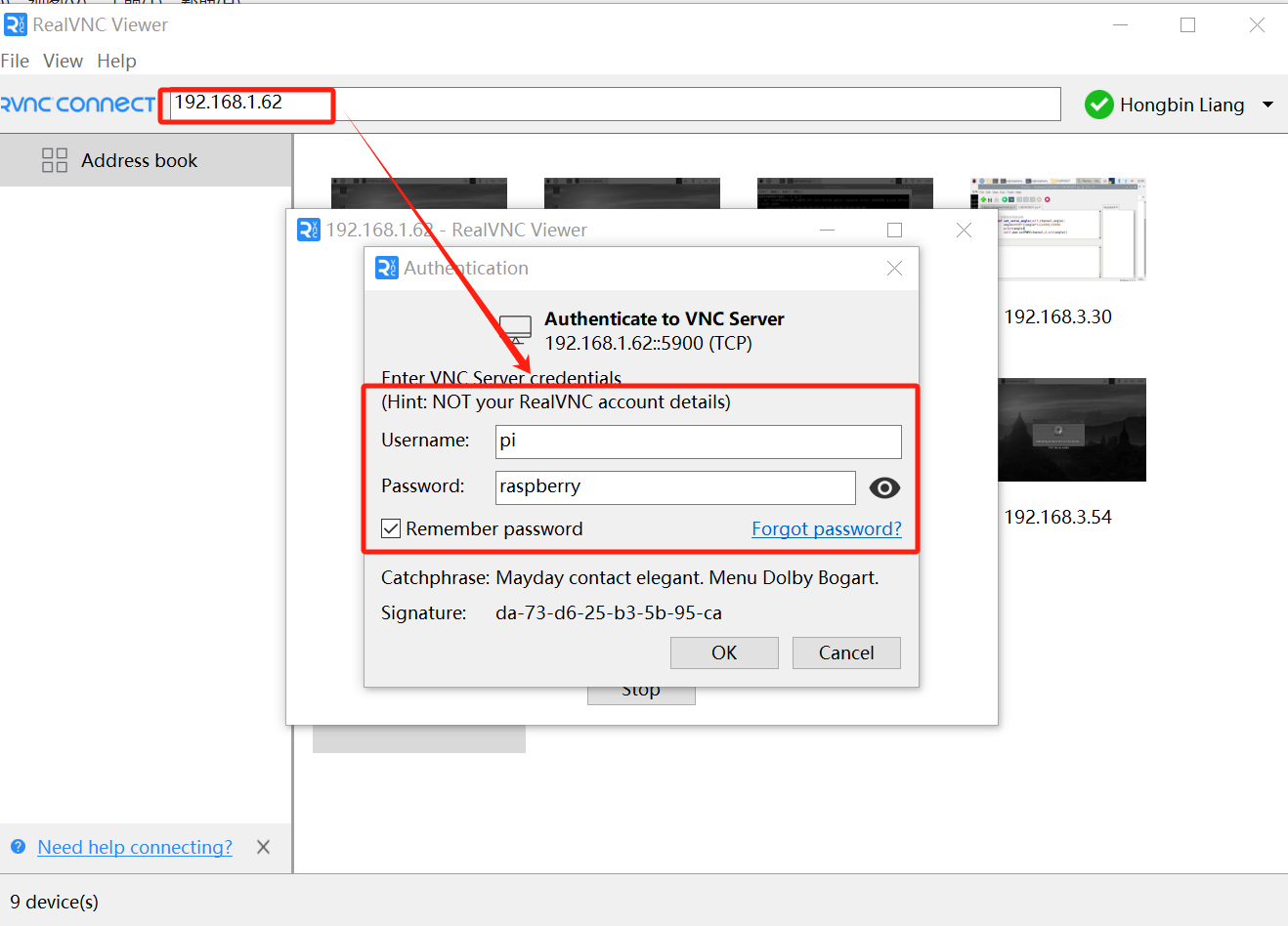Image resolution: width=1288 pixels, height=926 pixels.
Task: Dismiss the Need help connecting banner
Action: click(x=263, y=847)
